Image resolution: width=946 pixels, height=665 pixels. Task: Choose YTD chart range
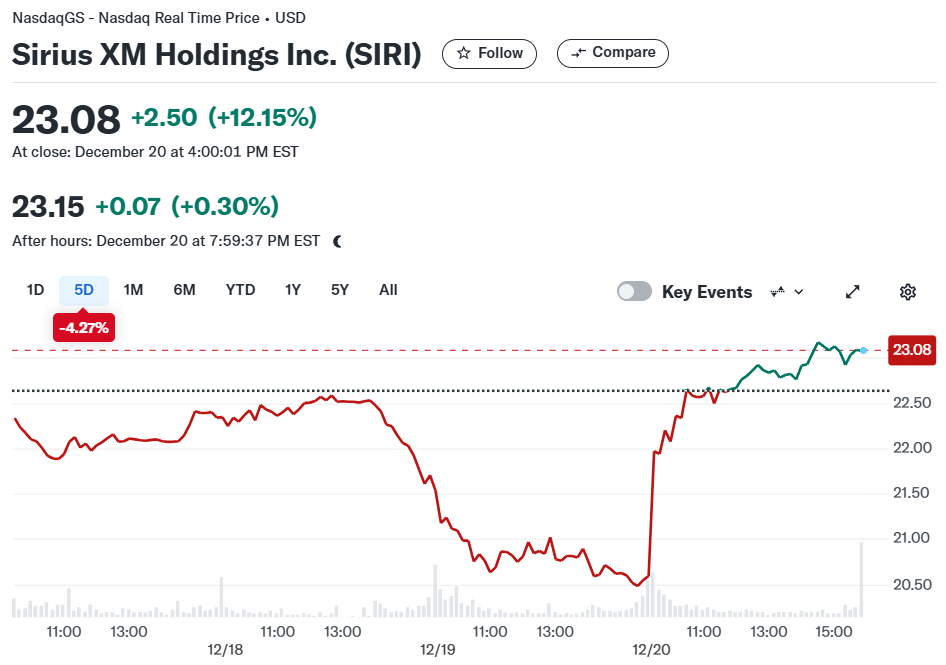coord(240,290)
